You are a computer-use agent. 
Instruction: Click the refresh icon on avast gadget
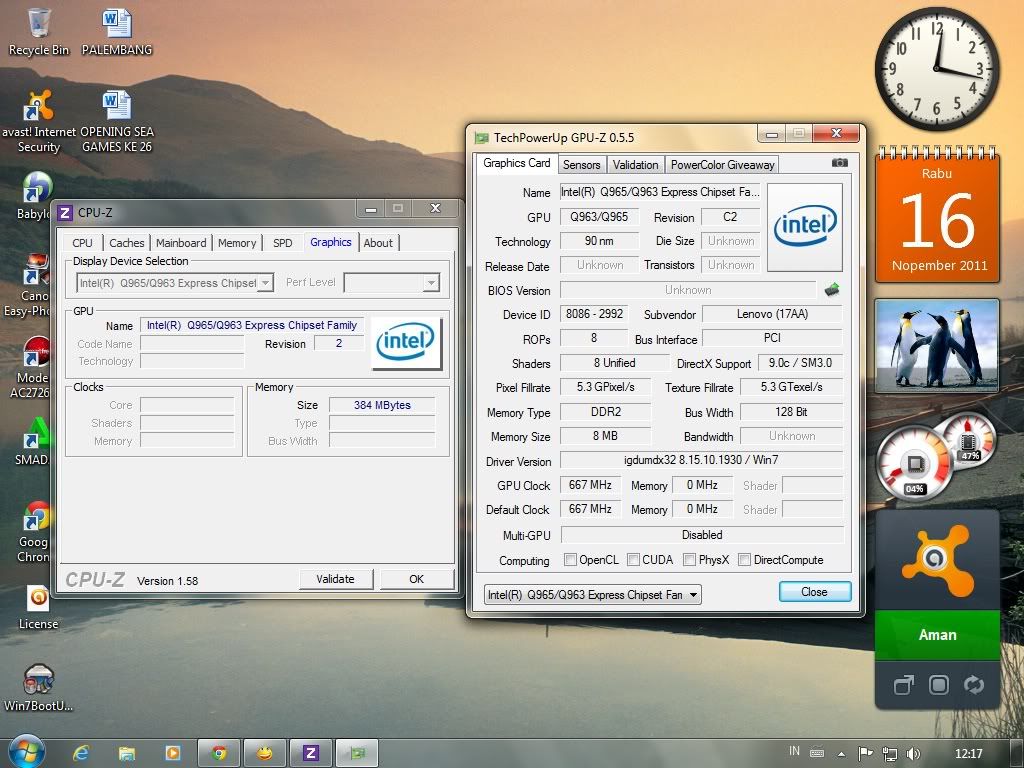click(973, 684)
